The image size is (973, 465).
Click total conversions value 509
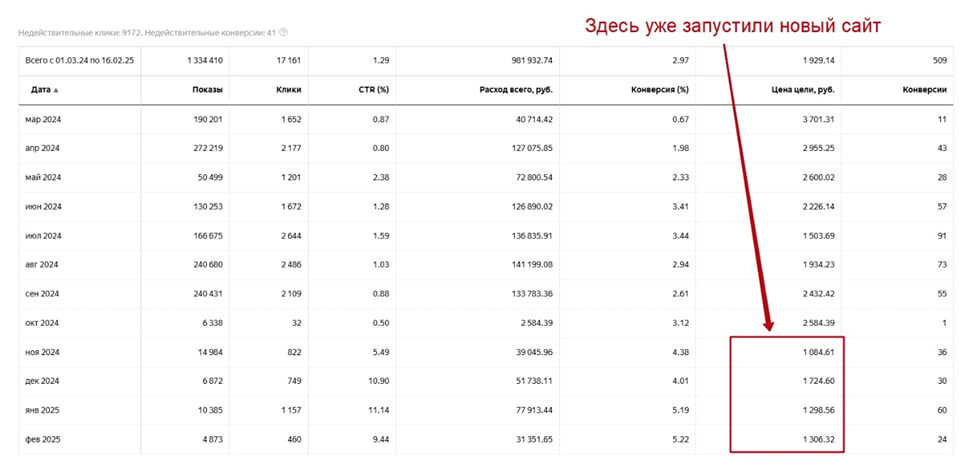(x=940, y=61)
